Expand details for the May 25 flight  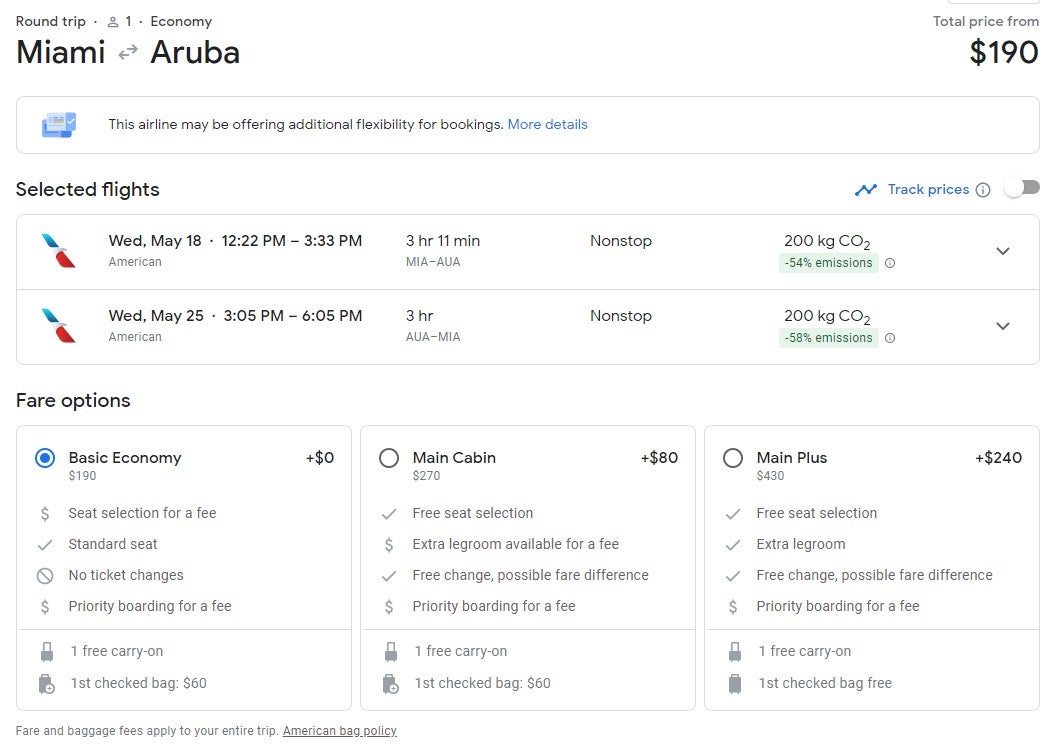coord(1003,327)
